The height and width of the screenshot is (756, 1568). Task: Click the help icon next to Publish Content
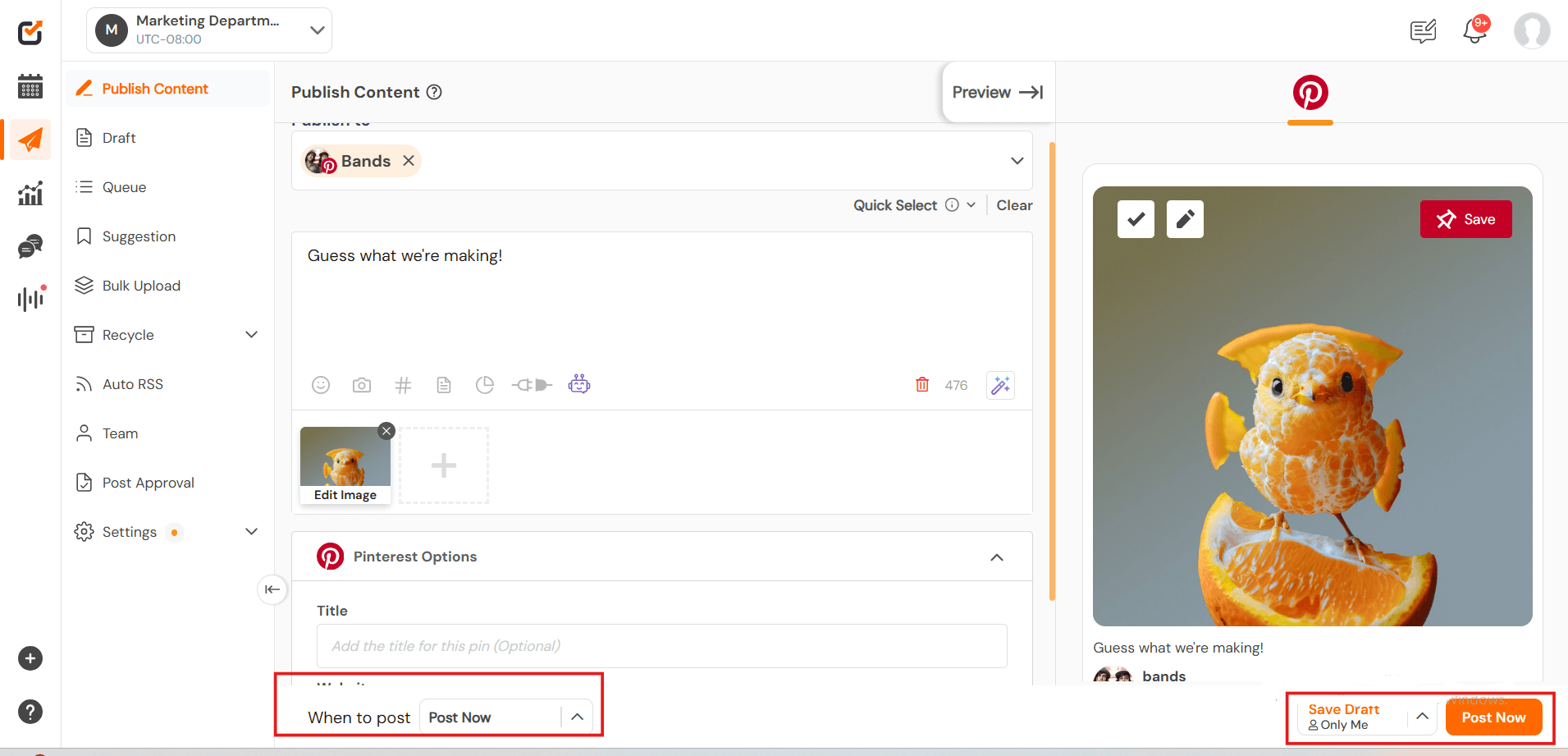tap(434, 92)
